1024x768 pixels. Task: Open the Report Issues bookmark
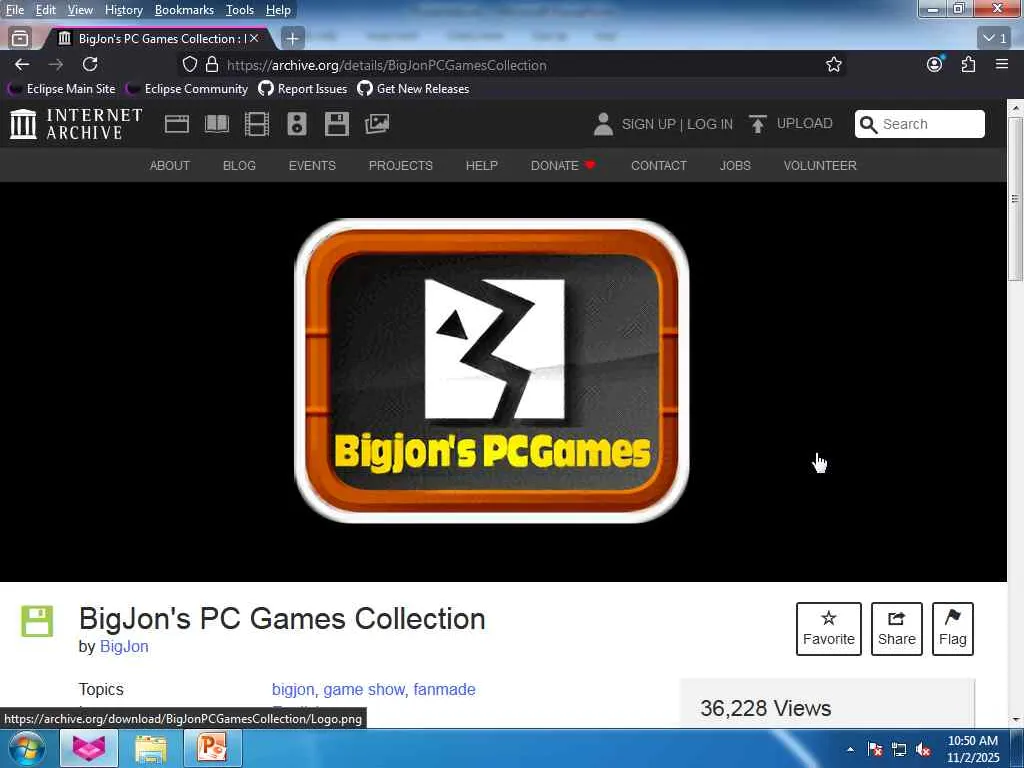pyautogui.click(x=302, y=89)
